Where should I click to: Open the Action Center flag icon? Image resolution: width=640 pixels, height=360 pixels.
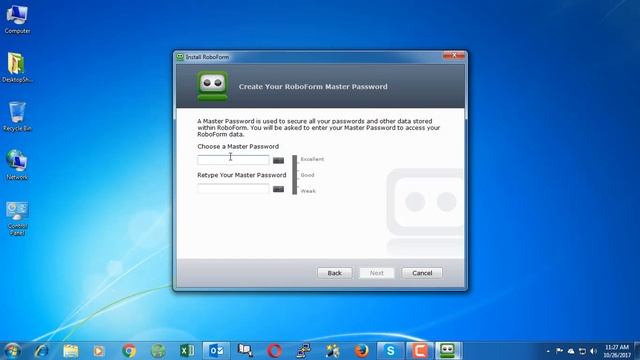(x=560, y=351)
